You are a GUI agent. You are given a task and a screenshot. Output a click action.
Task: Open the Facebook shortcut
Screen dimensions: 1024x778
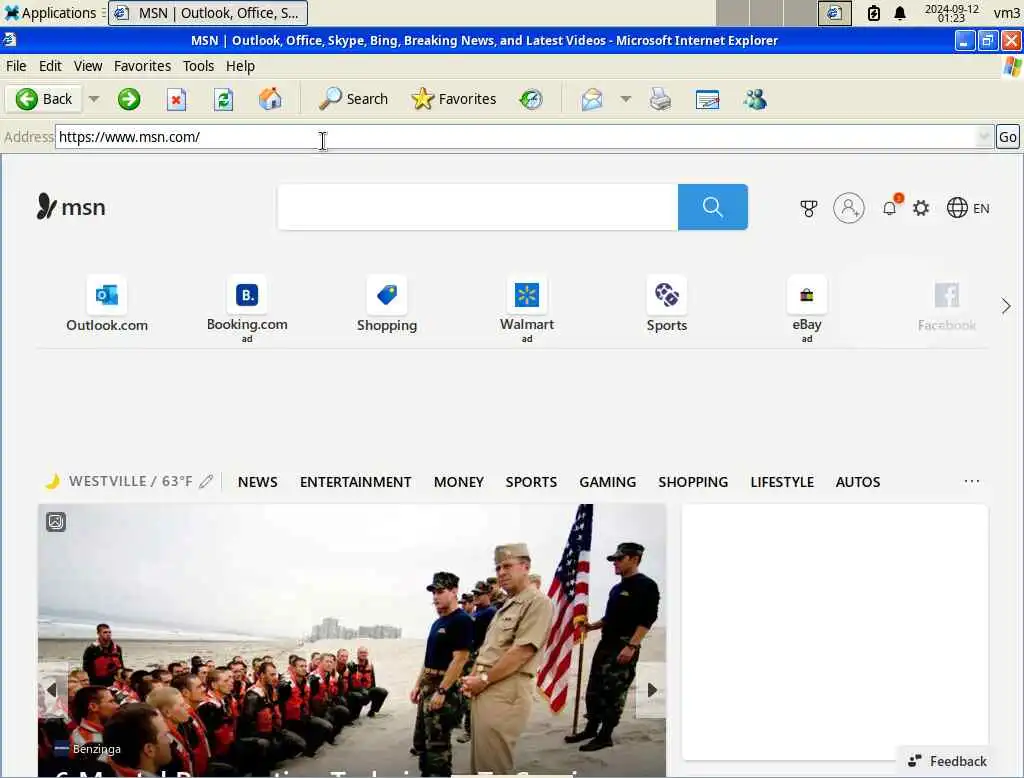[947, 305]
